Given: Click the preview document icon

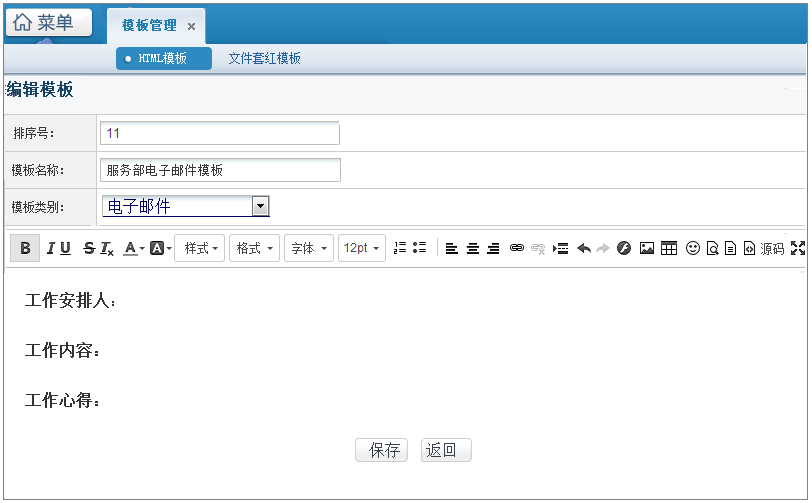Looking at the screenshot, I should coord(713,249).
